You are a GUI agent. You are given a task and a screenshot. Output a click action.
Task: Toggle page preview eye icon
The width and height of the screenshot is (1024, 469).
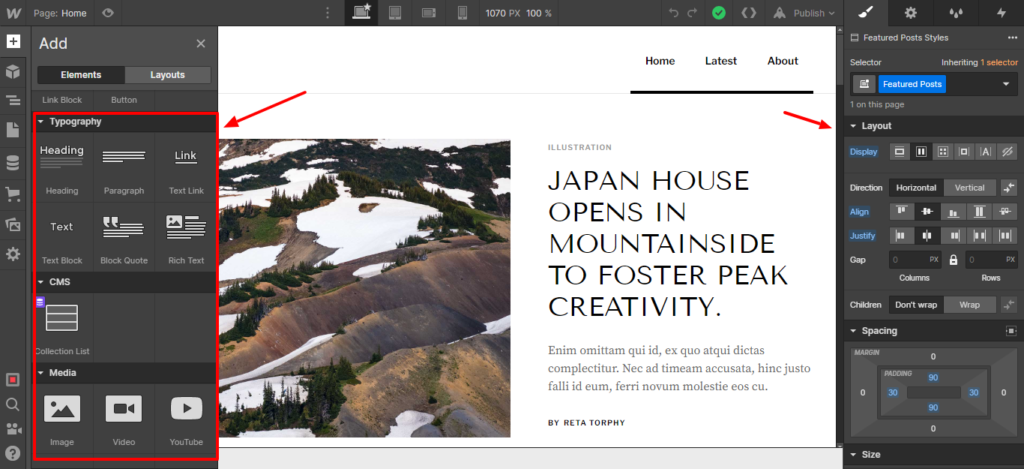(x=108, y=13)
